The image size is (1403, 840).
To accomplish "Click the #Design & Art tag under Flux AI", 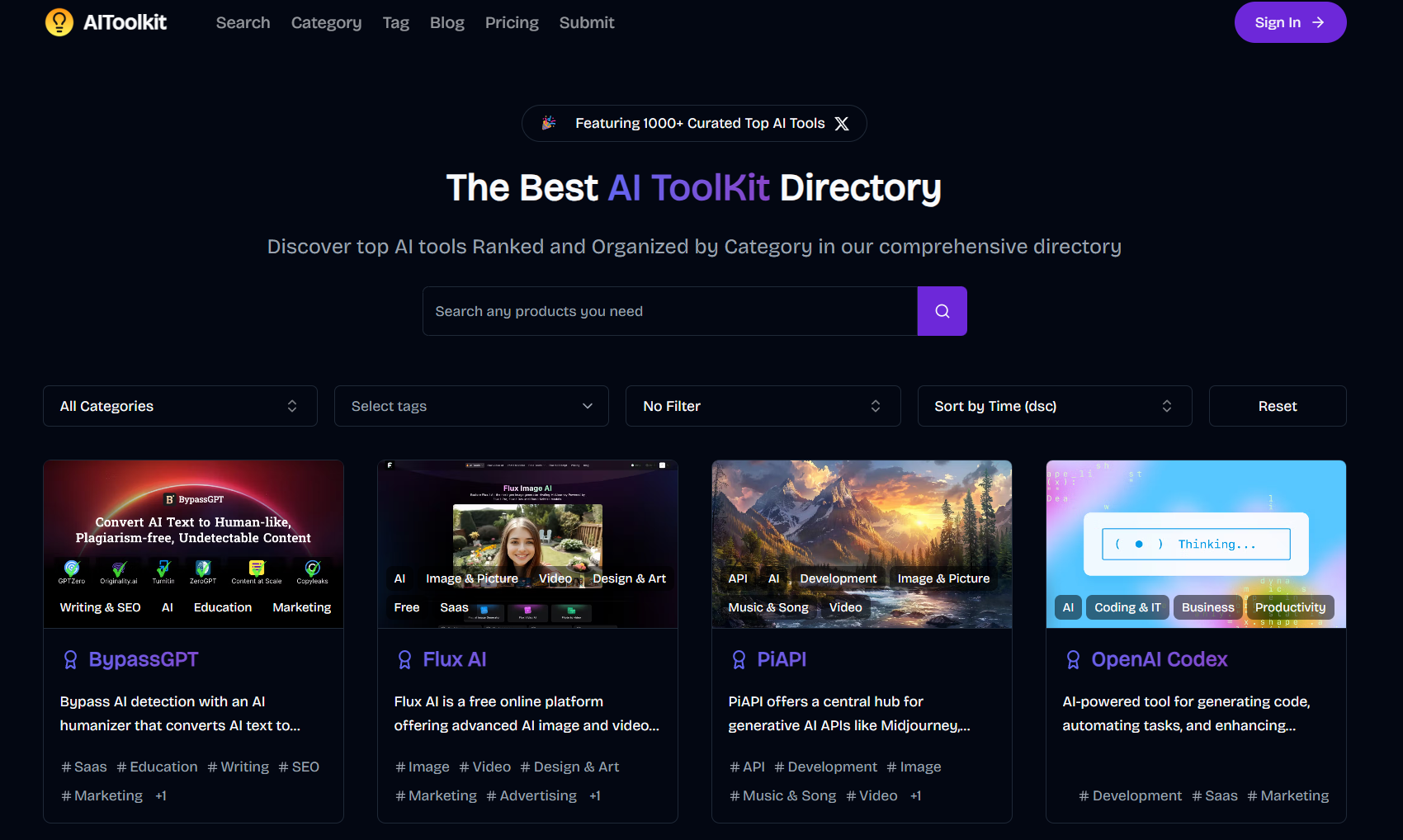I will pyautogui.click(x=569, y=767).
